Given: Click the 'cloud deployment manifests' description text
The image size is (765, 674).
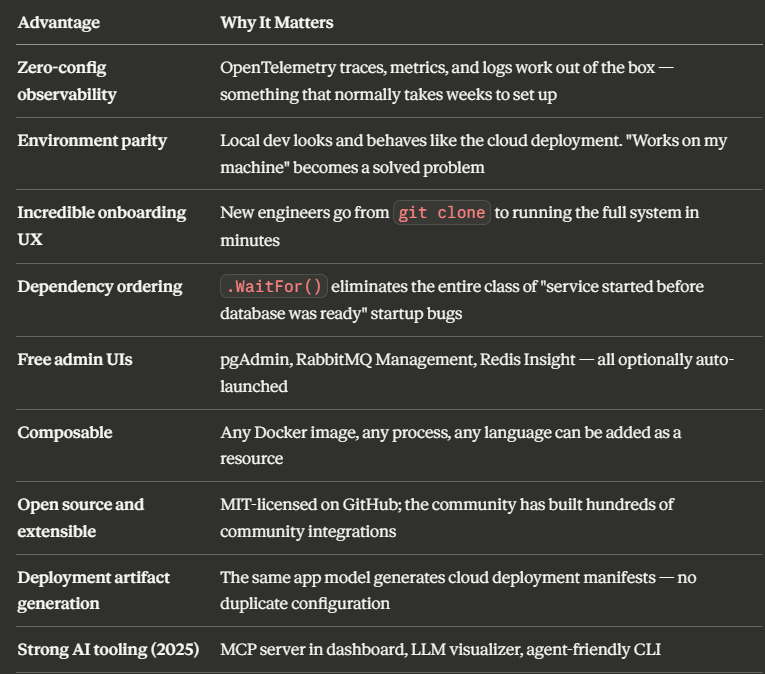Looking at the screenshot, I should click(x=458, y=591).
